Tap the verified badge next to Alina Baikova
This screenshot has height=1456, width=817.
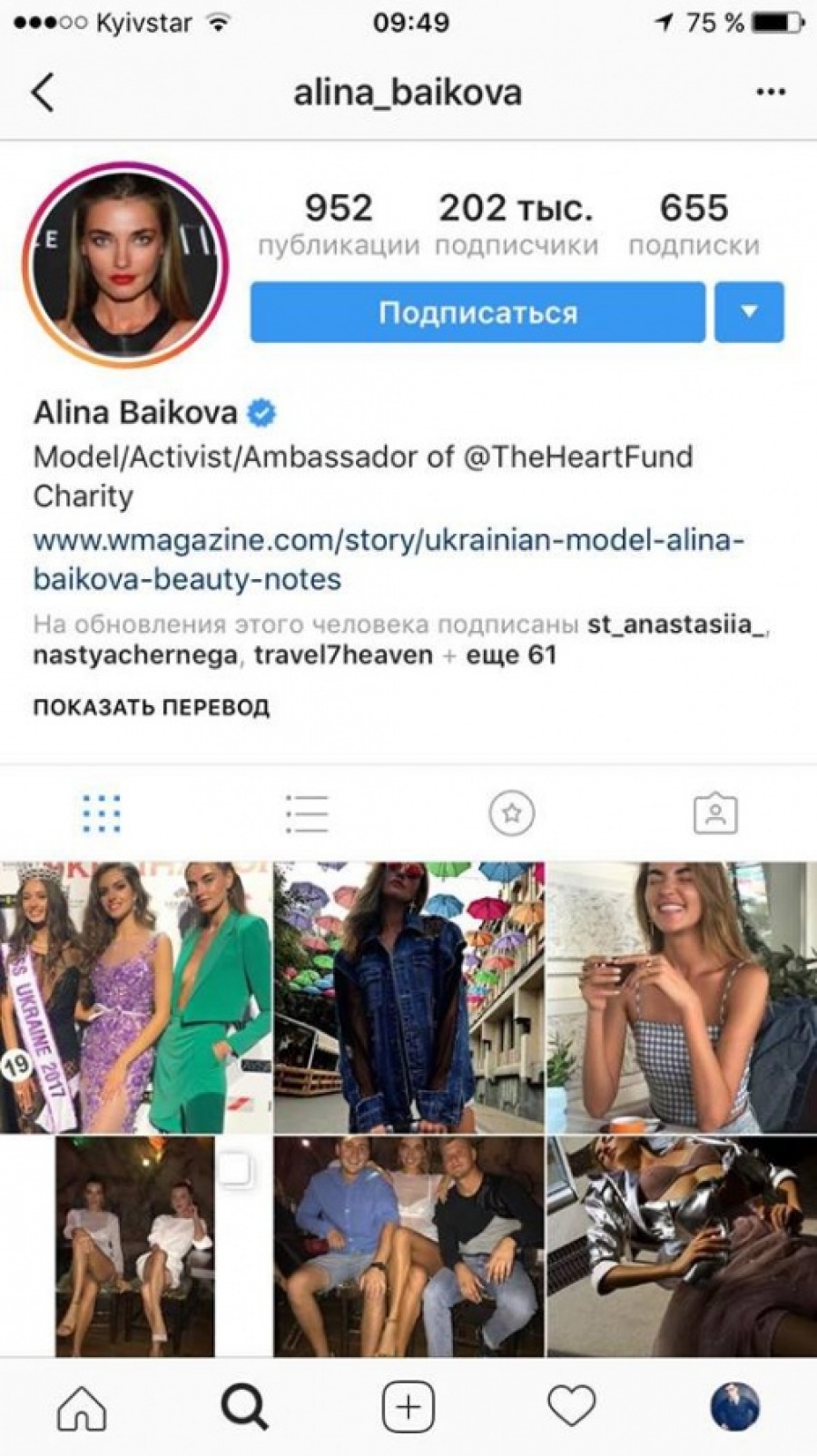pyautogui.click(x=262, y=413)
